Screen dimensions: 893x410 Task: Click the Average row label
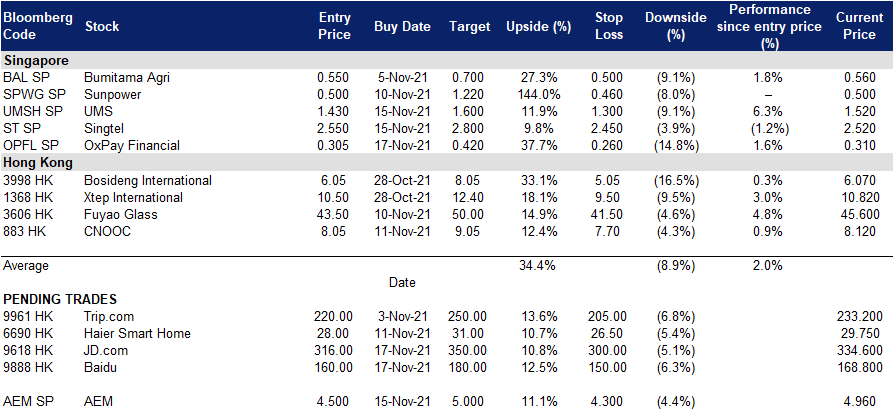click(26, 265)
